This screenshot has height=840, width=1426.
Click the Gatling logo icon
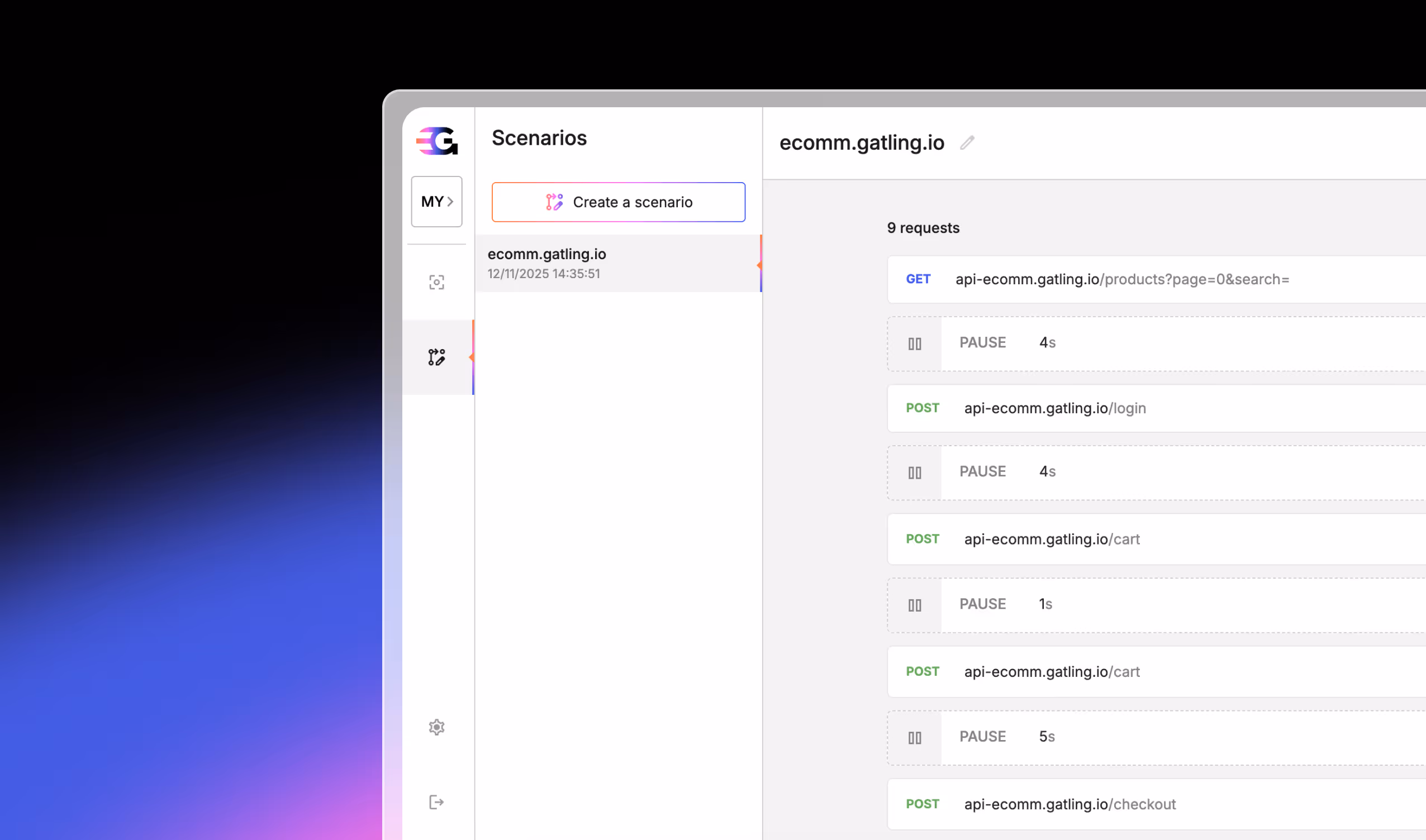click(436, 141)
